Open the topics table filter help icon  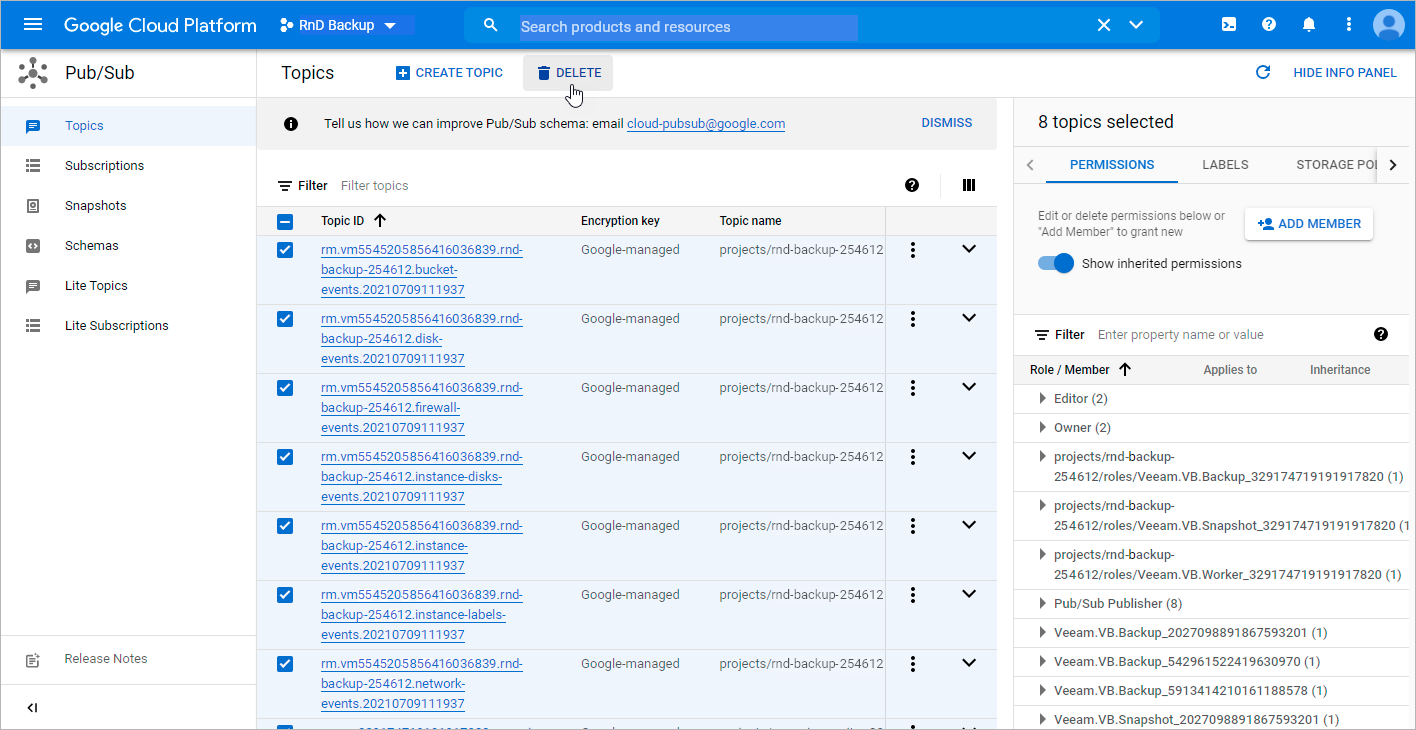[x=912, y=185]
